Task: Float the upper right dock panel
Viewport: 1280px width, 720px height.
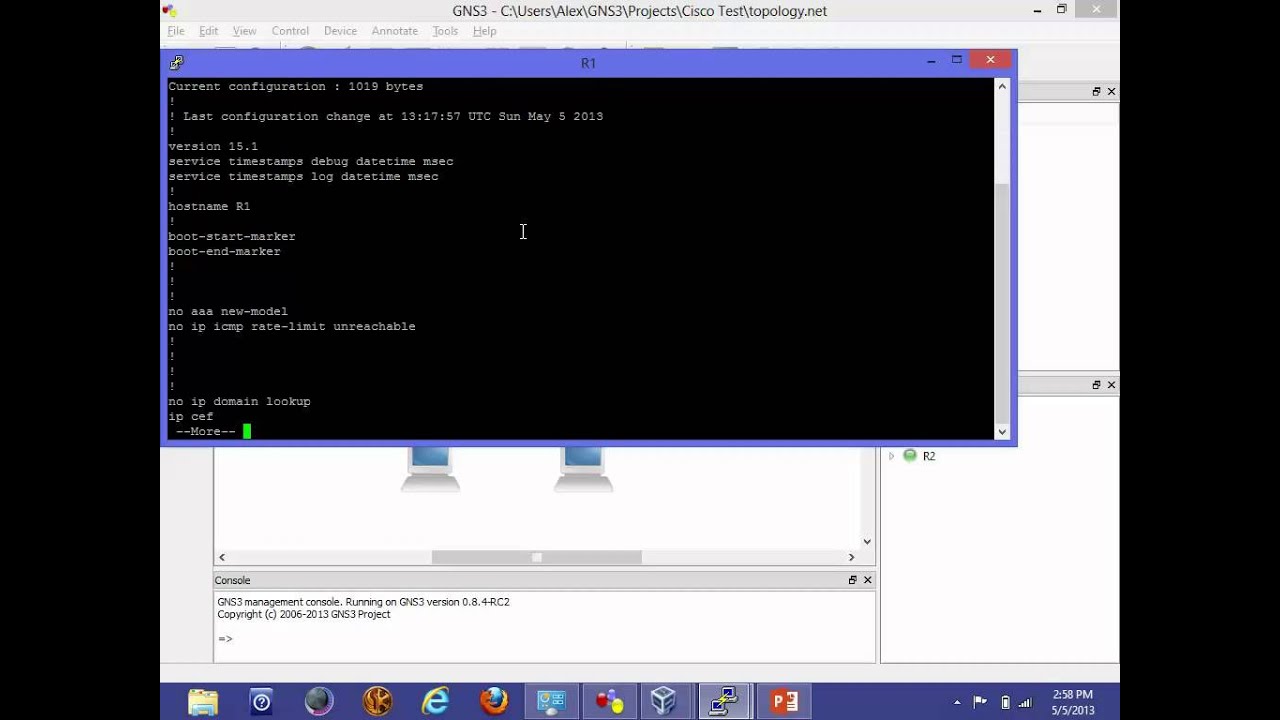Action: tap(1096, 92)
